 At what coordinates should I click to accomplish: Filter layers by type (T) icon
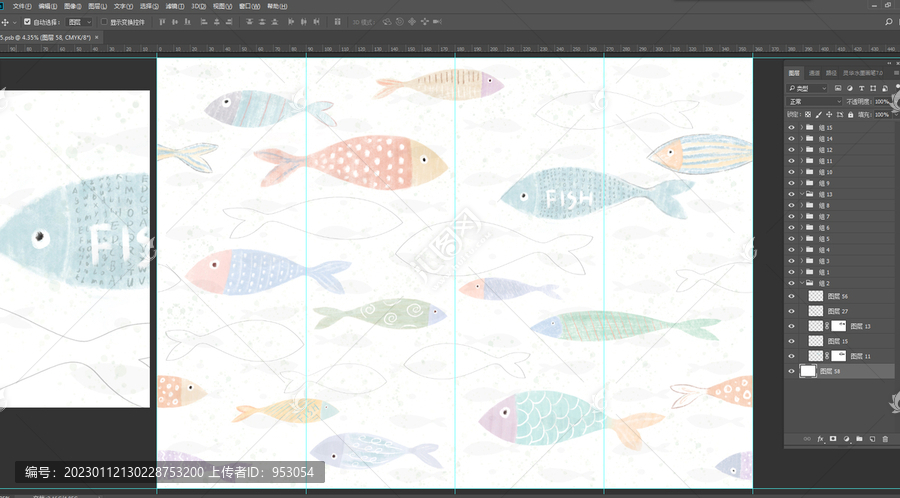pyautogui.click(x=862, y=88)
